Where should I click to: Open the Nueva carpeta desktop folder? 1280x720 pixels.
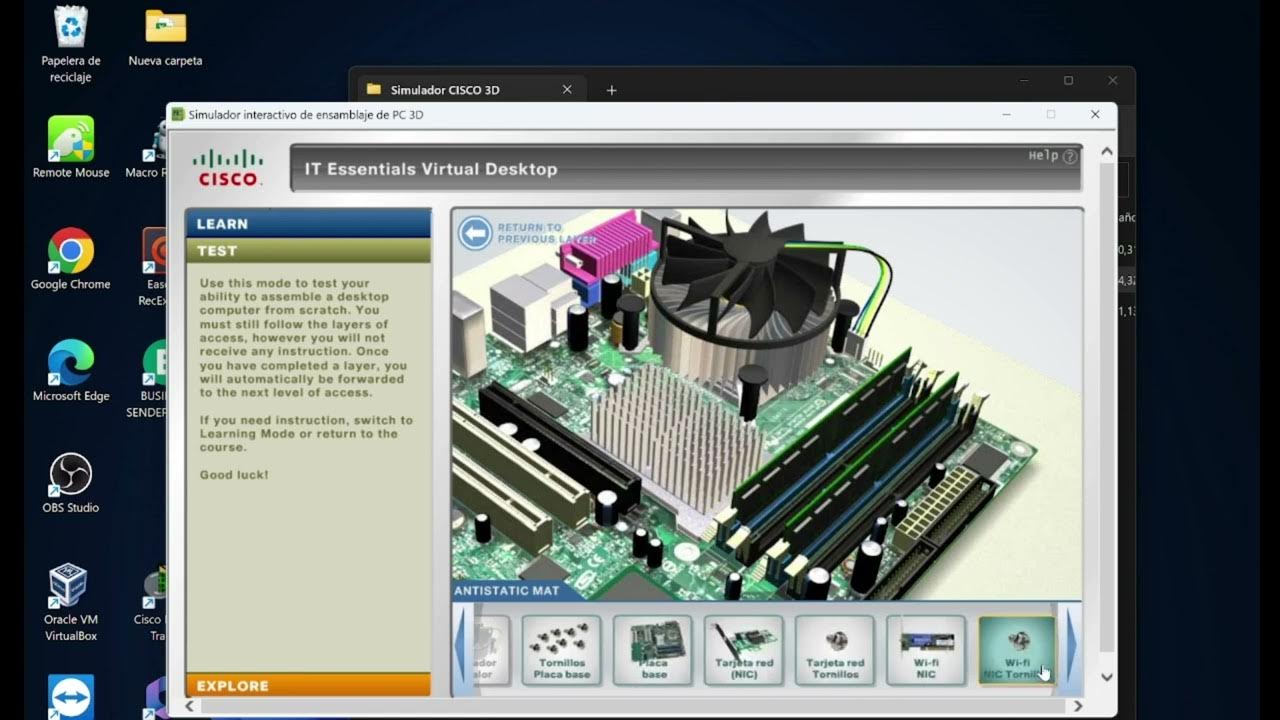165,39
